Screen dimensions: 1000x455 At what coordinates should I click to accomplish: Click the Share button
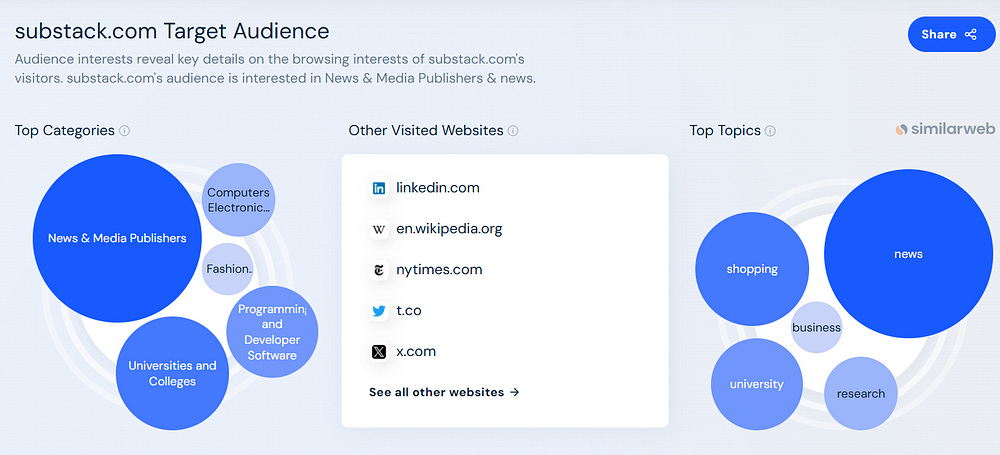pos(951,34)
